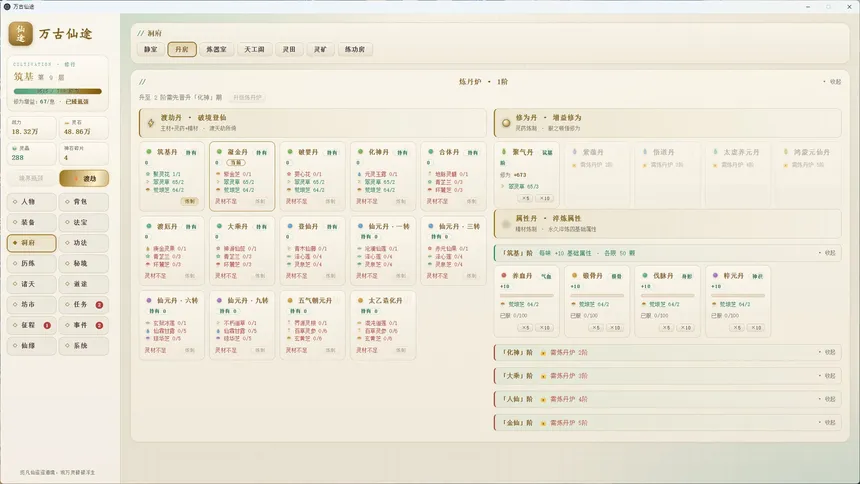Click the blue dot icon on 仙元丹·一转 card
The height and width of the screenshot is (484, 860).
[x=360, y=226]
